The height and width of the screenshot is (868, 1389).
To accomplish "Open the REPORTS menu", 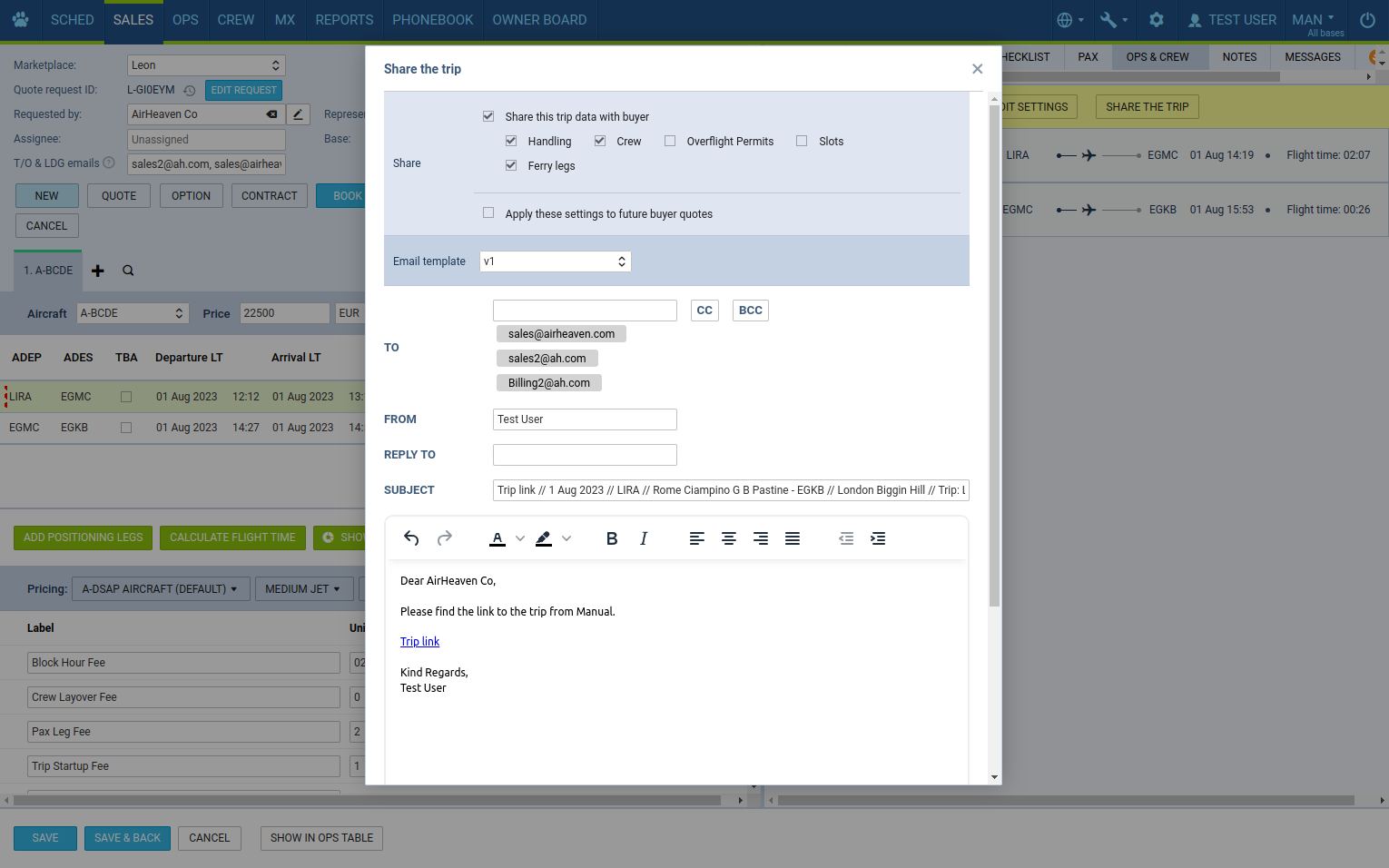I will 344,20.
